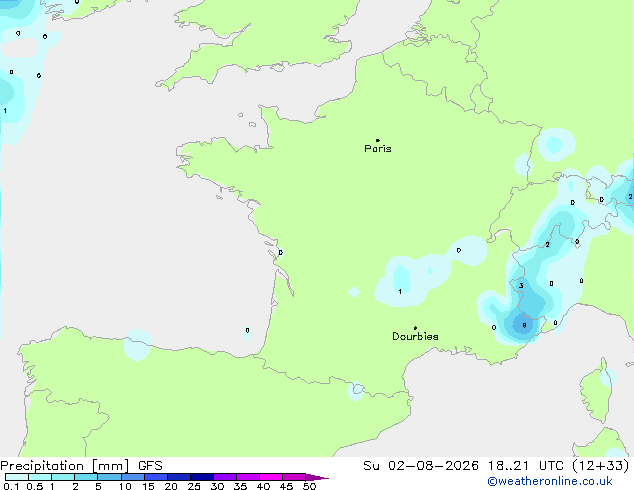Open the weatheronline.co.uk copyright link

click(x=550, y=481)
